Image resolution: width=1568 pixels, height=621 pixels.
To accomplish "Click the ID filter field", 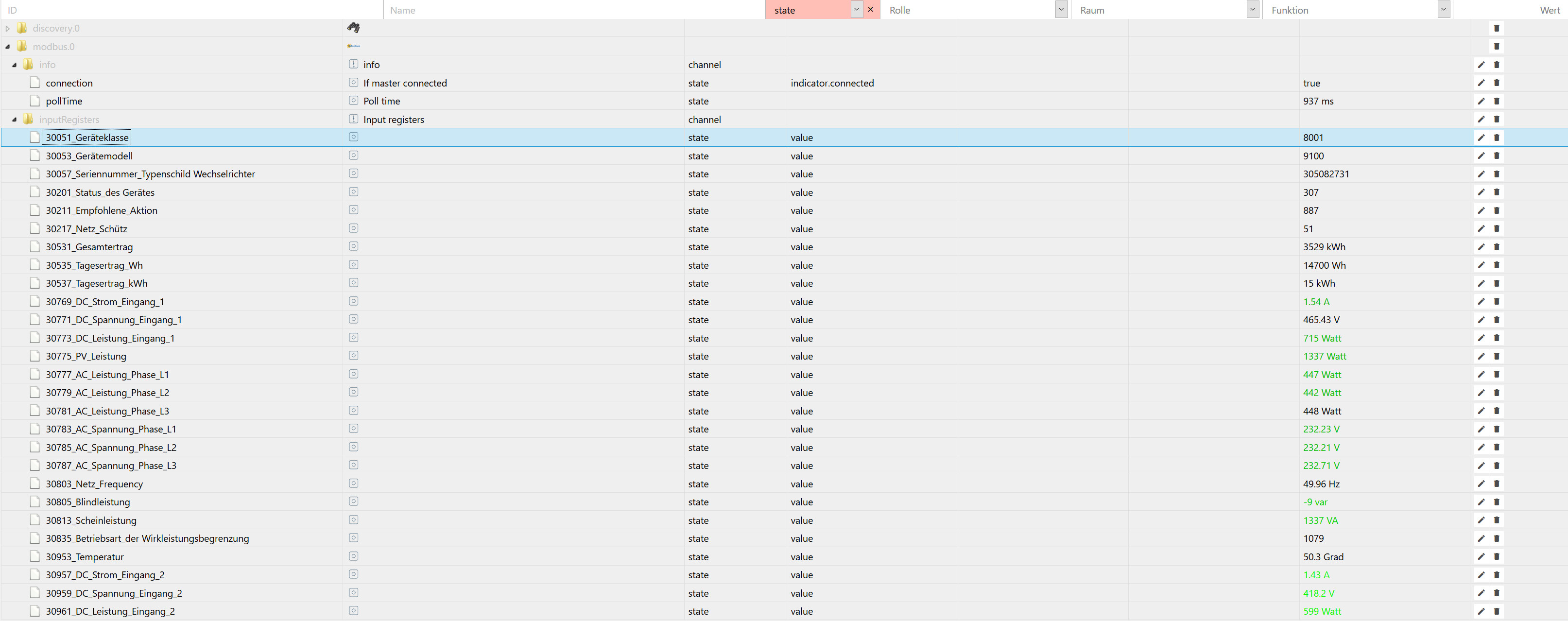I will coord(192,10).
